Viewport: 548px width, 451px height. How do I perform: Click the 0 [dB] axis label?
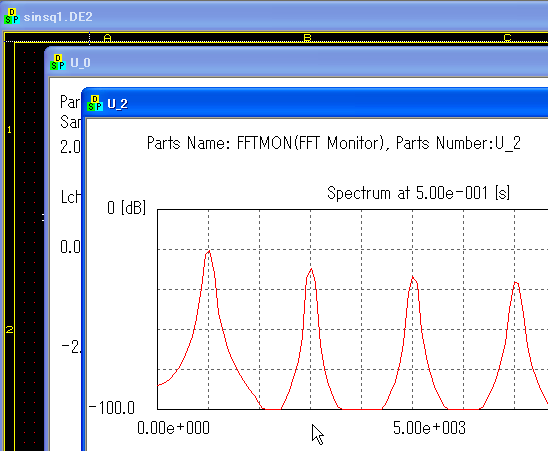click(127, 208)
